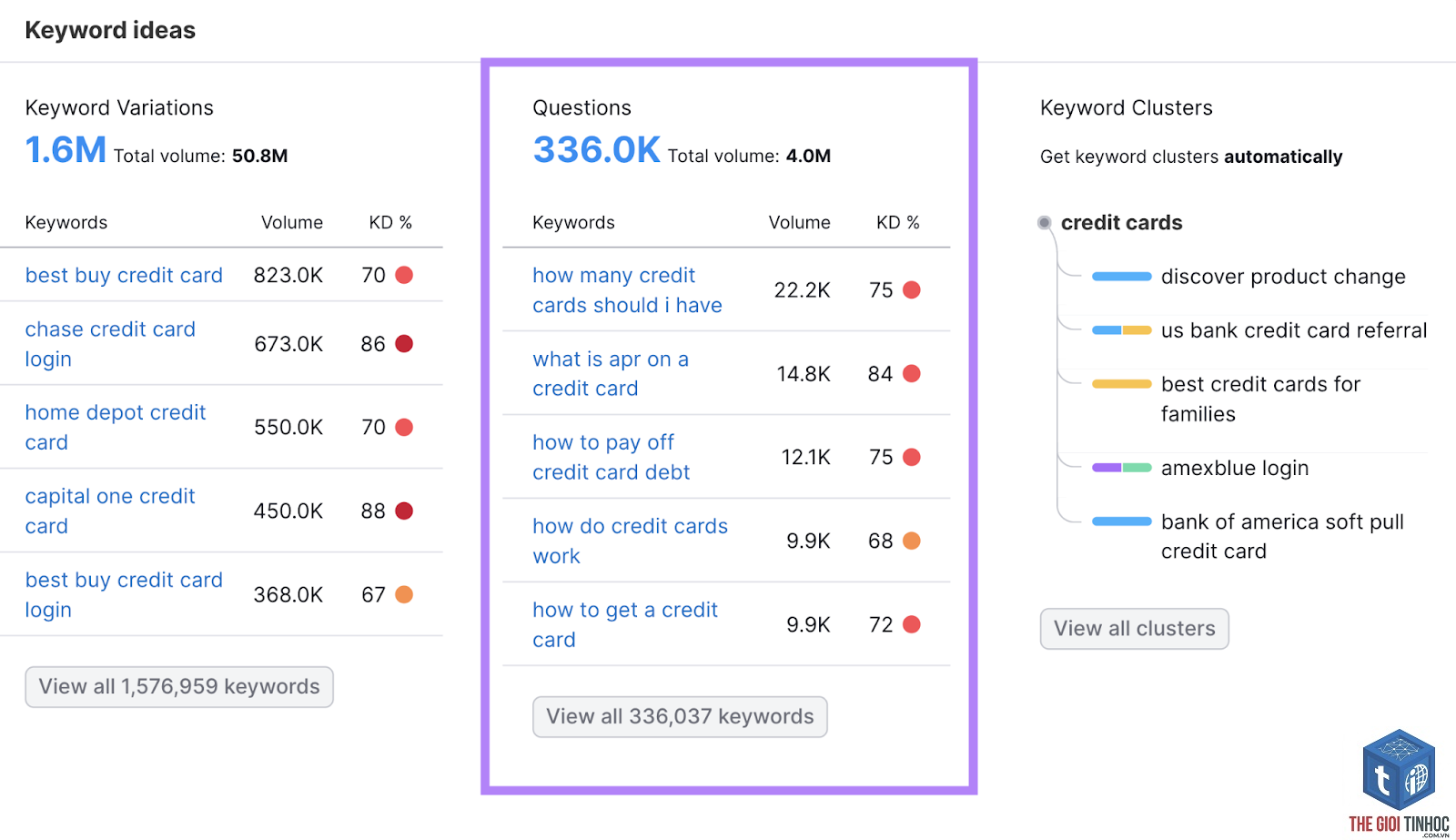Open 'capital one credit card' keyword link
Viewport: 1456px width, 840px height.
point(110,511)
